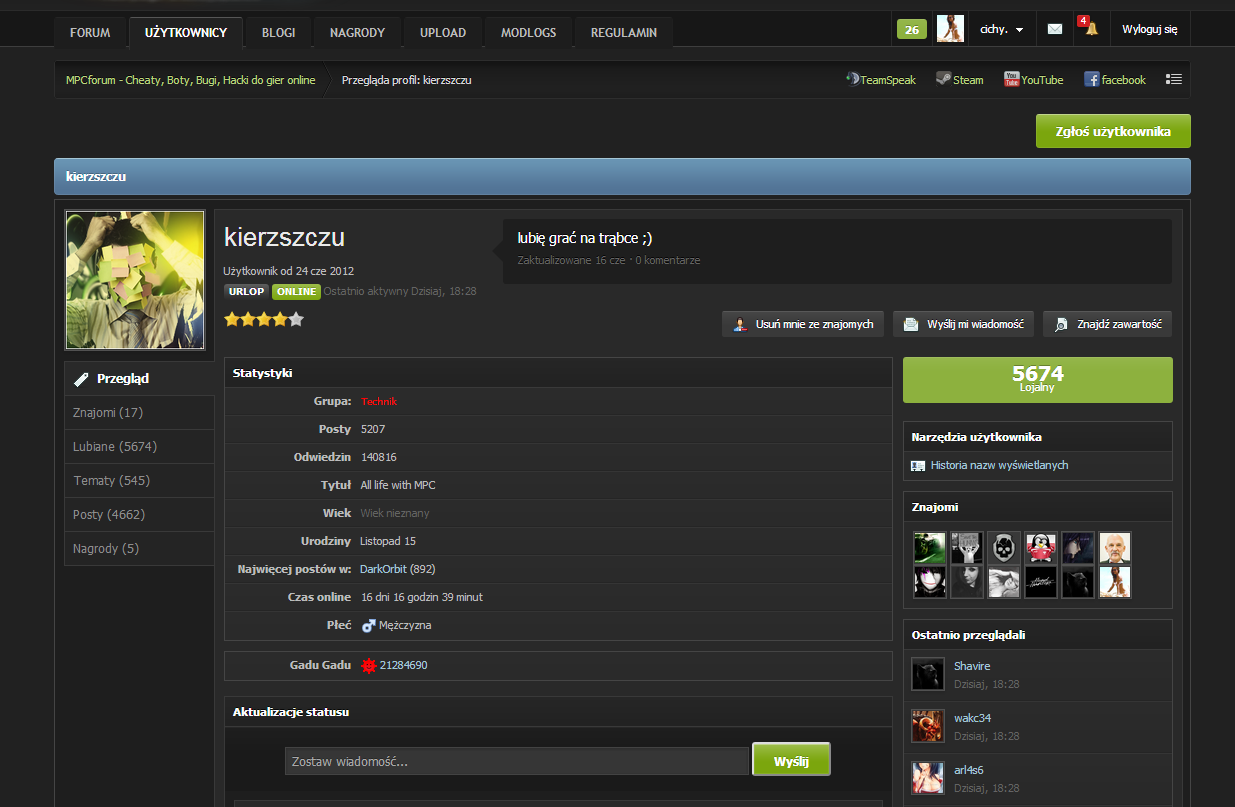
Task: Open the Shavire username link
Action: (972, 666)
